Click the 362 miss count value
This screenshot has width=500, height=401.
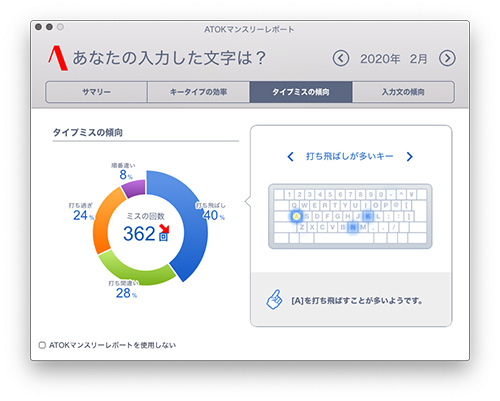click(x=139, y=234)
